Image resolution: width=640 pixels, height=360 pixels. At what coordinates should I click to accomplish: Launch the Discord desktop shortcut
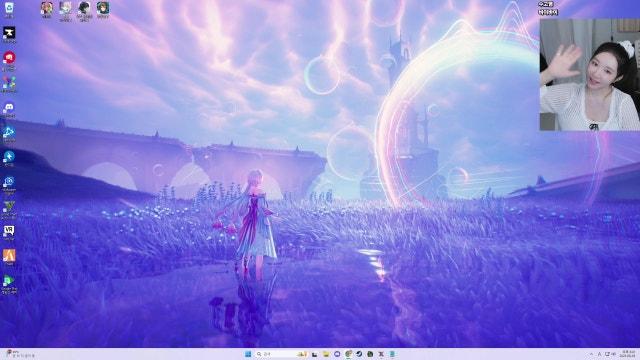pos(9,109)
